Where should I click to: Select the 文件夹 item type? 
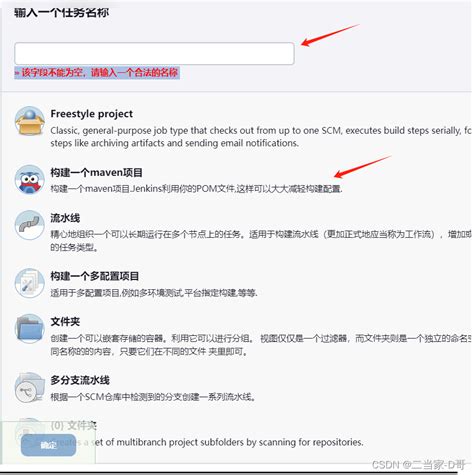[65, 322]
